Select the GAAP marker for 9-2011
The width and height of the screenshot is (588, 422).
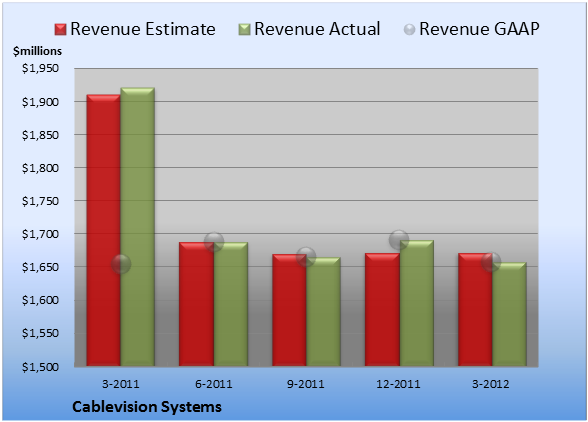[306, 257]
